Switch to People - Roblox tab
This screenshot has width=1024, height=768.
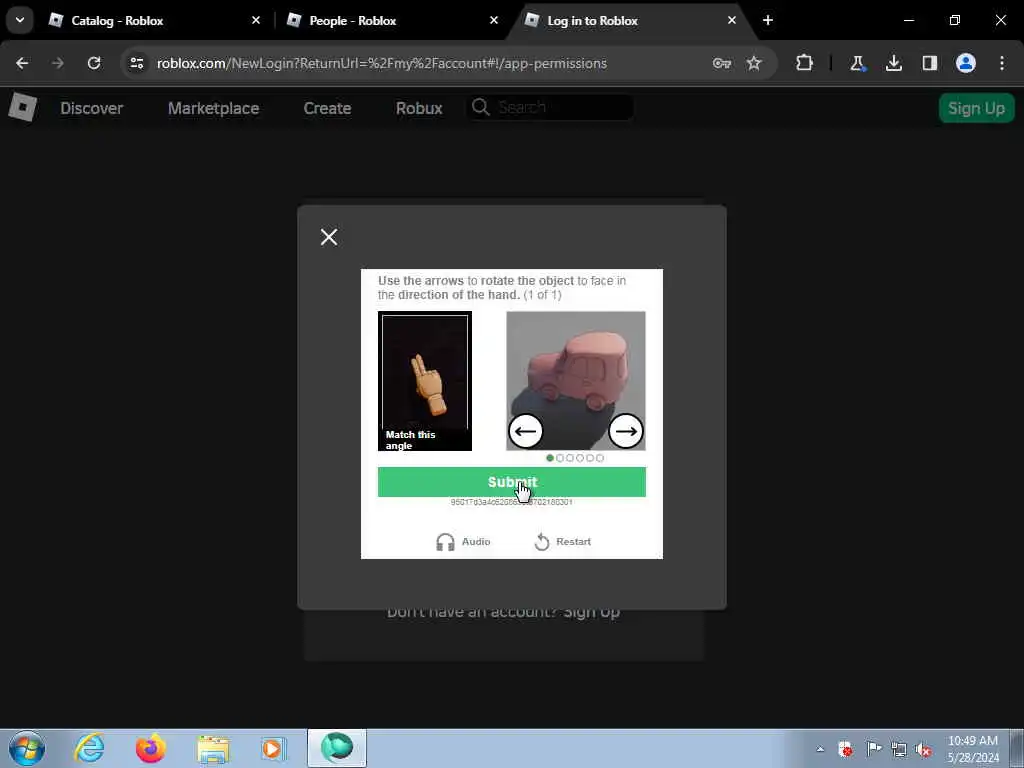point(392,21)
